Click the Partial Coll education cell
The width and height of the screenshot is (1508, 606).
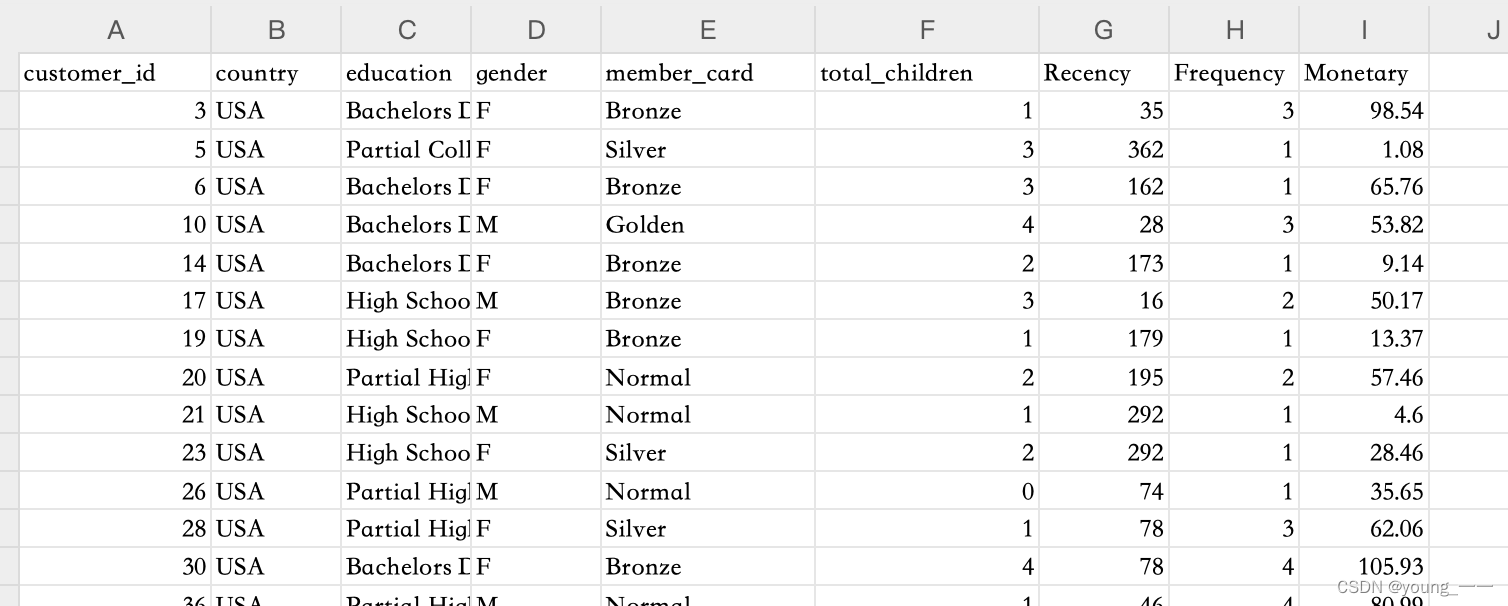click(406, 149)
